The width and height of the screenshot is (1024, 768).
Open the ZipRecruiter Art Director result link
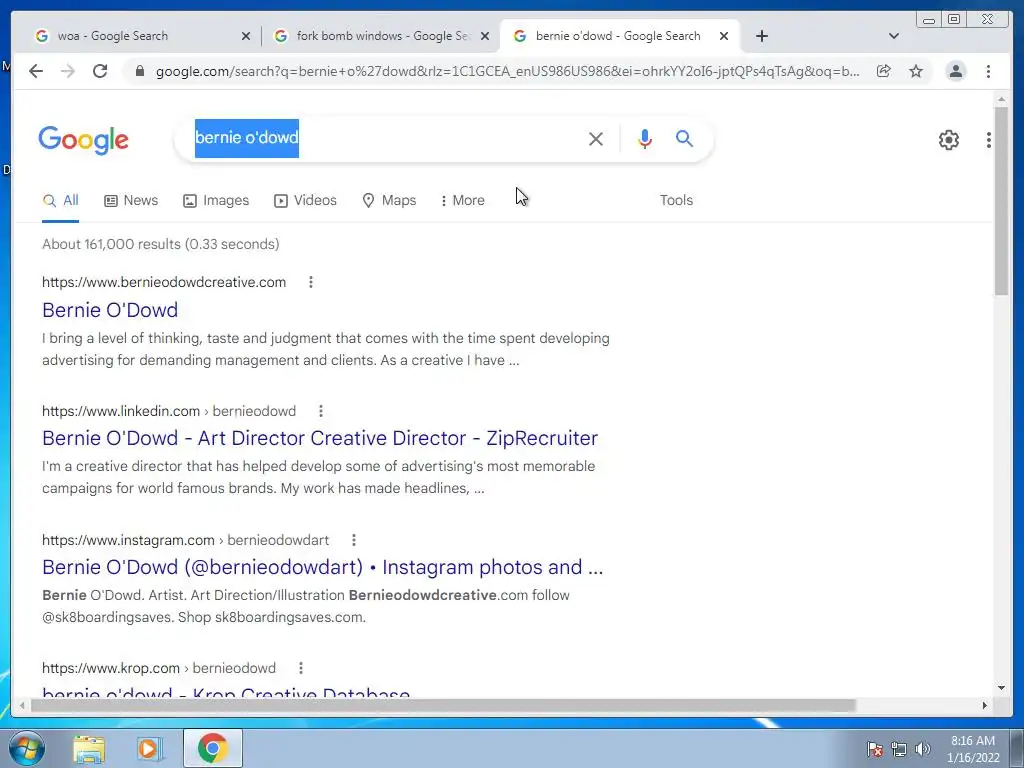tap(320, 438)
